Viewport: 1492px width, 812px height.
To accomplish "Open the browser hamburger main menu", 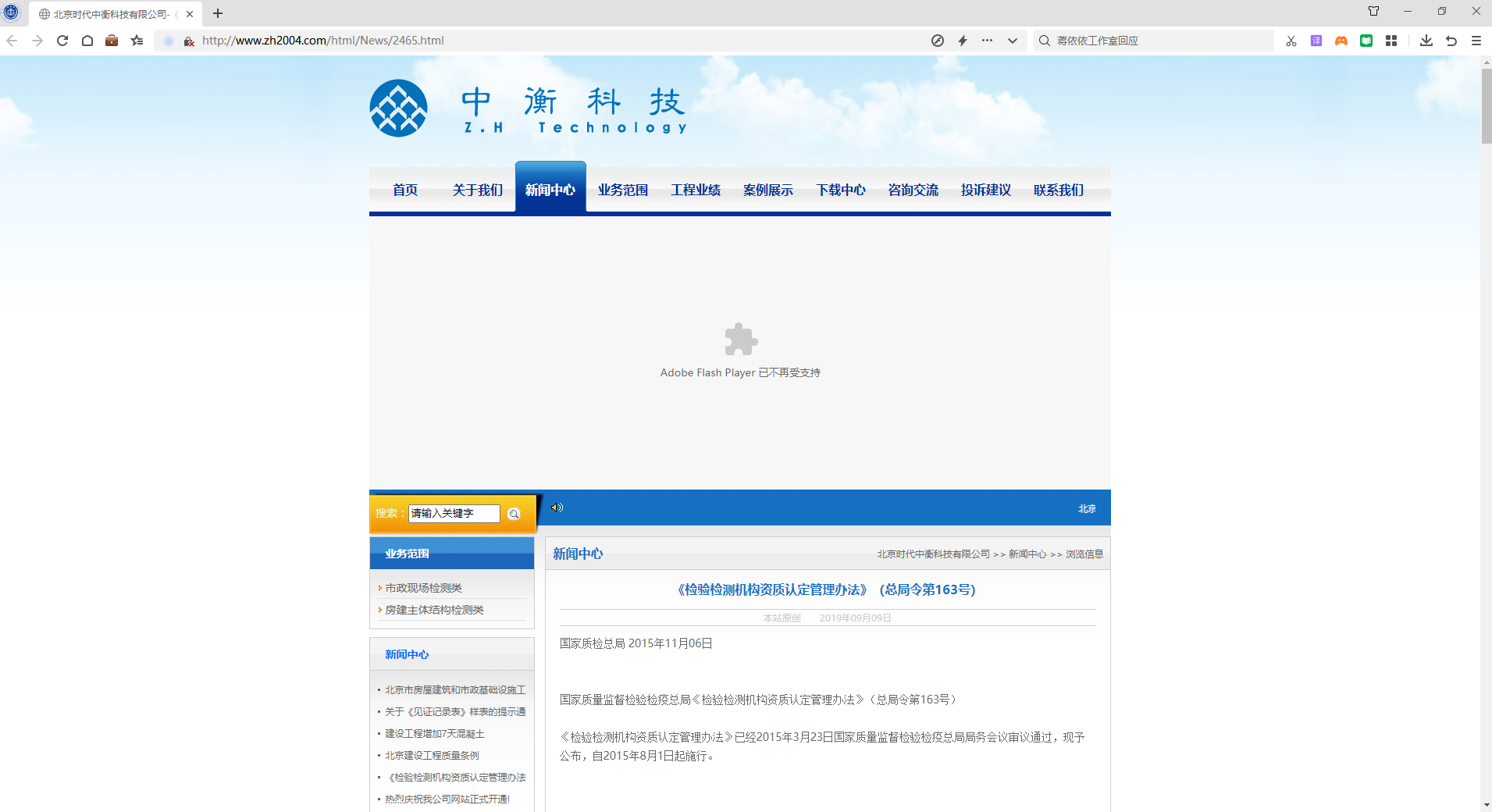I will [1476, 41].
